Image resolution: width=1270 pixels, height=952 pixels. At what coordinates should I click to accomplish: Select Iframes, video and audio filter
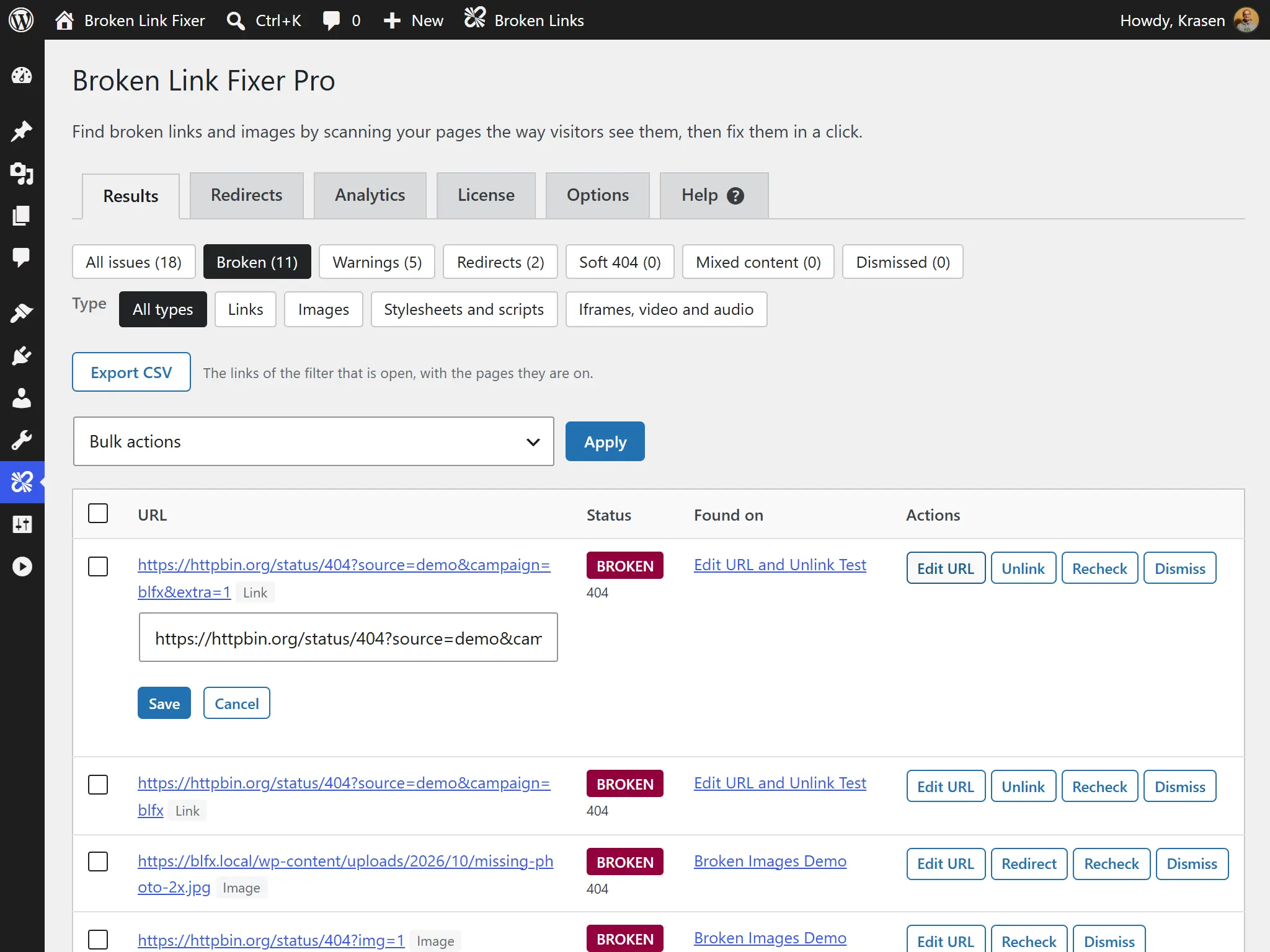(x=667, y=309)
